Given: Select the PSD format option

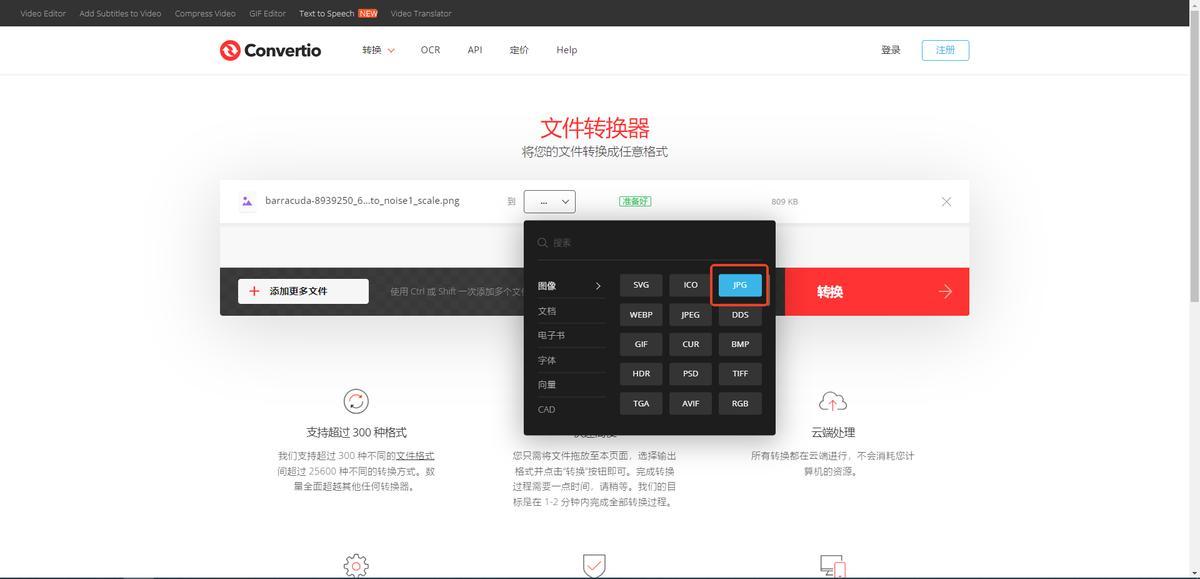Looking at the screenshot, I should 690,373.
